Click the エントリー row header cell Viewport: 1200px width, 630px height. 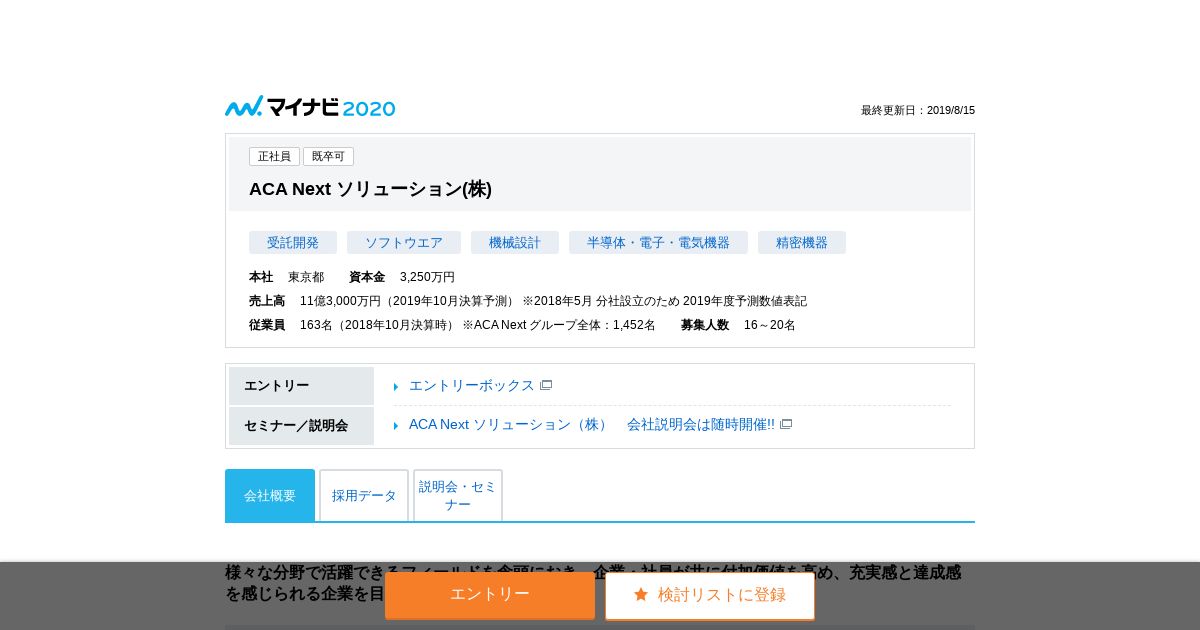click(301, 386)
